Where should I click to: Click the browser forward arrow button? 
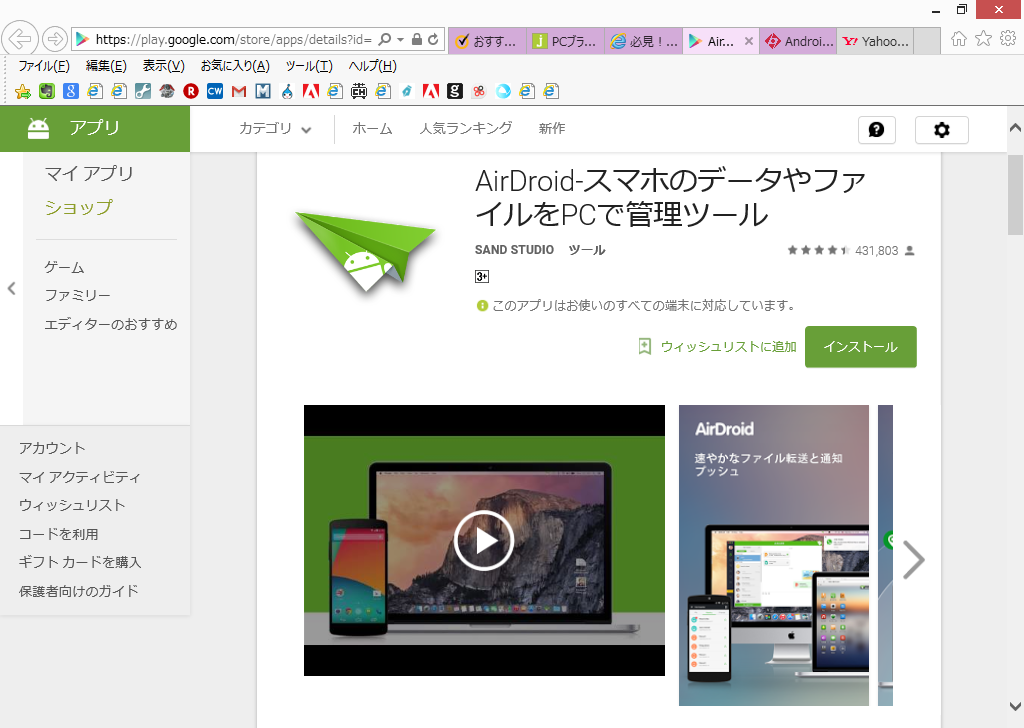click(x=55, y=39)
